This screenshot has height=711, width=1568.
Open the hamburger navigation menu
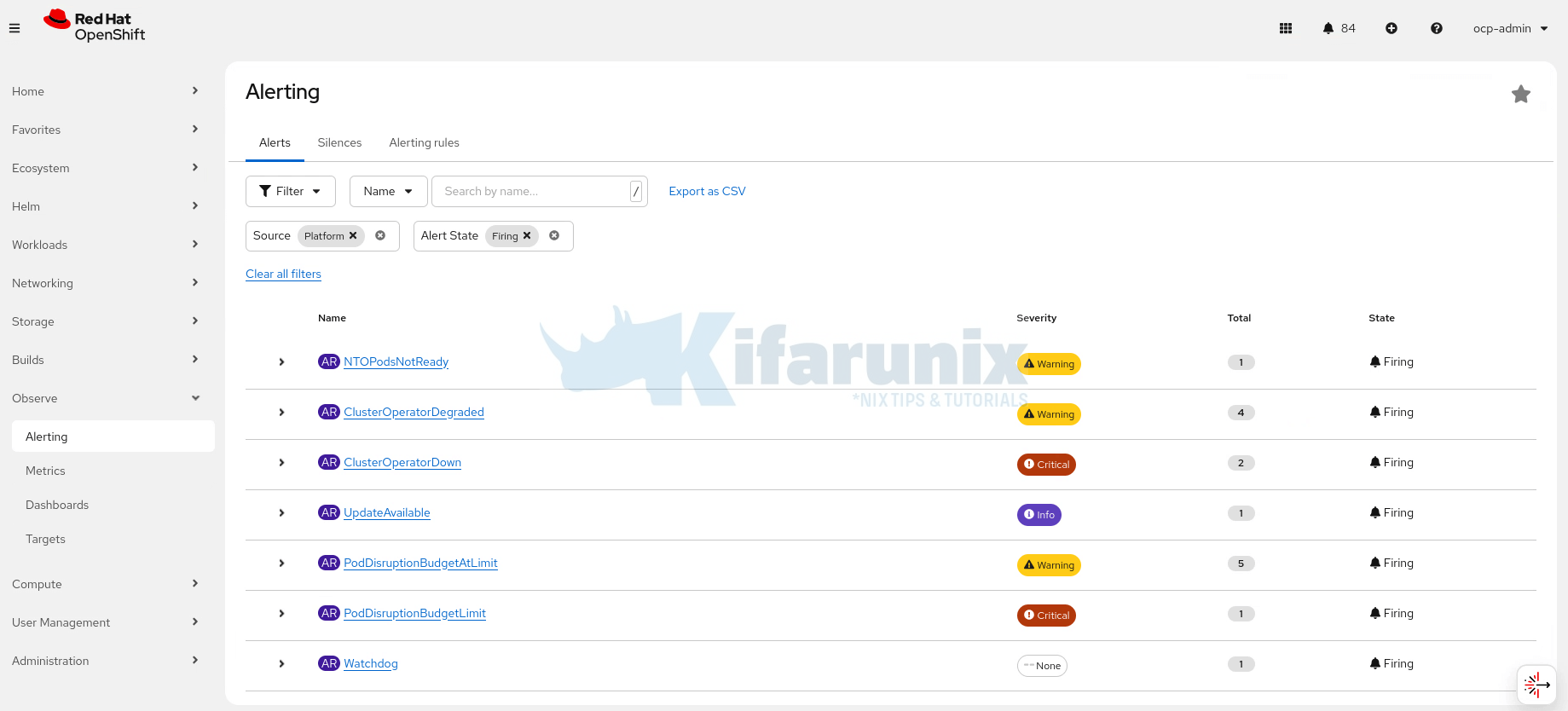(14, 28)
